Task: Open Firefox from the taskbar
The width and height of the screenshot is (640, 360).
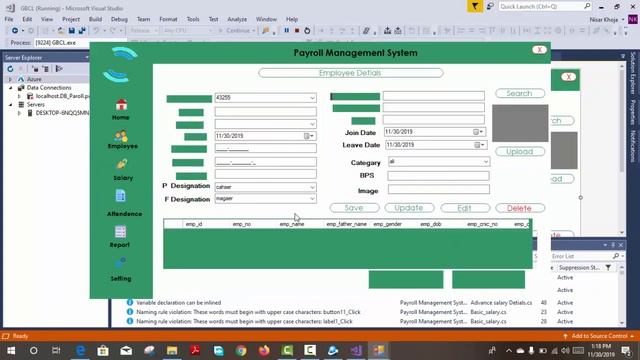Action: click(x=264, y=351)
